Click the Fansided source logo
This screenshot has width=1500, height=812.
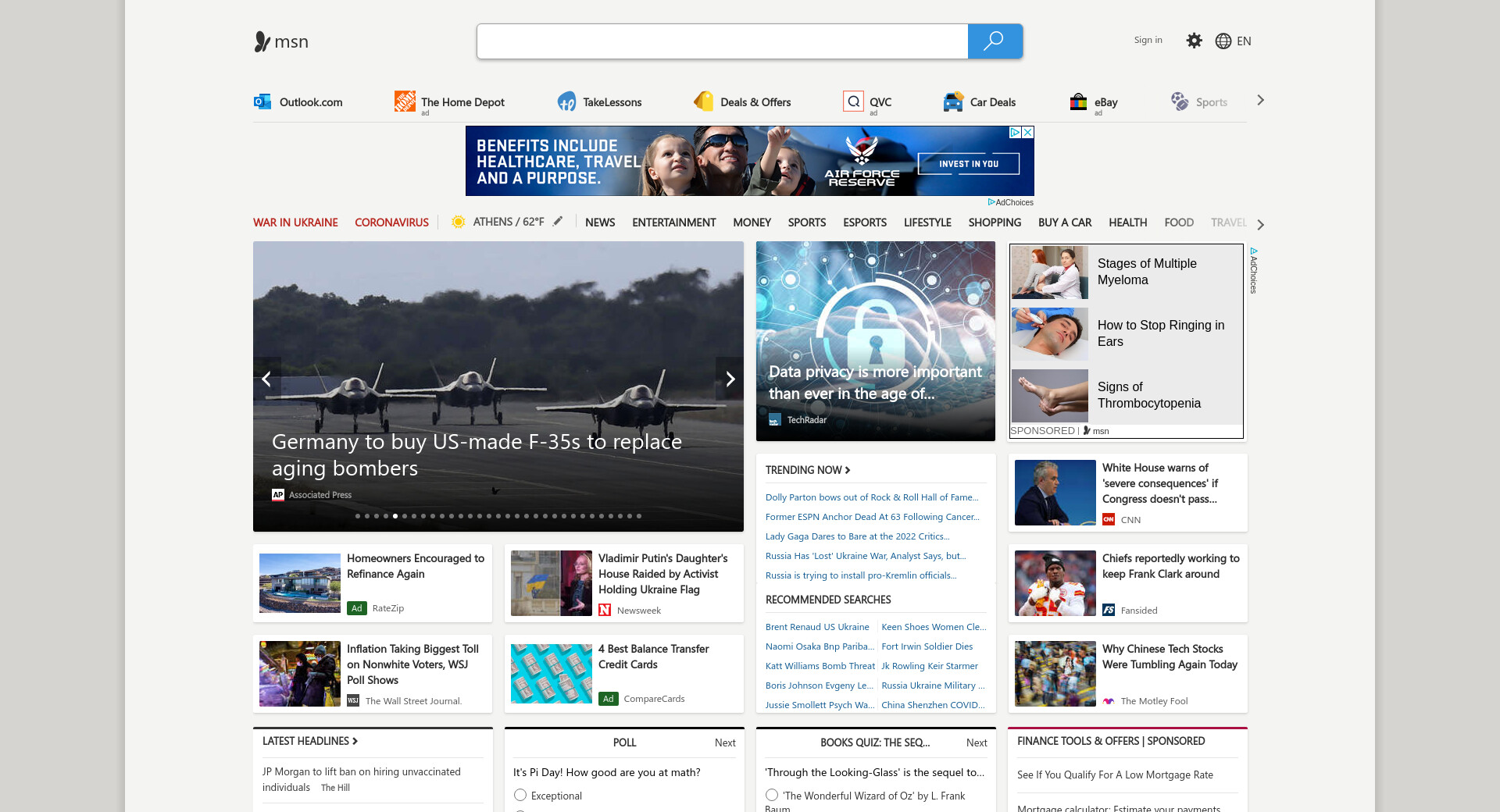pyautogui.click(x=1109, y=610)
